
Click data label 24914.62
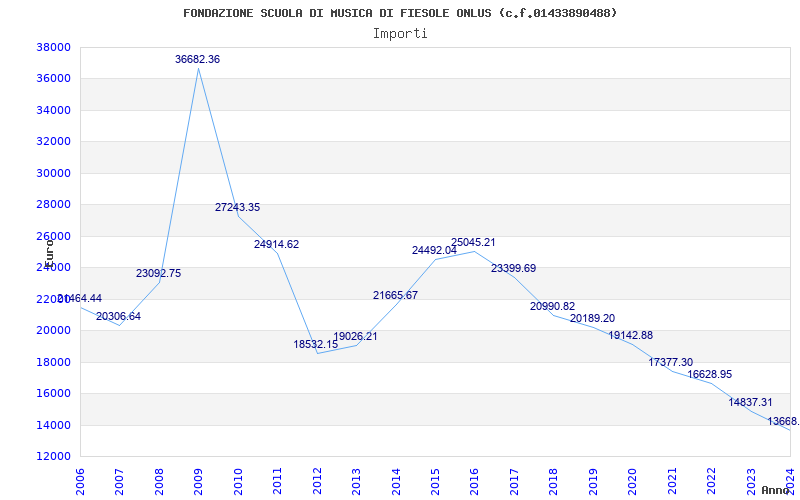click(277, 244)
